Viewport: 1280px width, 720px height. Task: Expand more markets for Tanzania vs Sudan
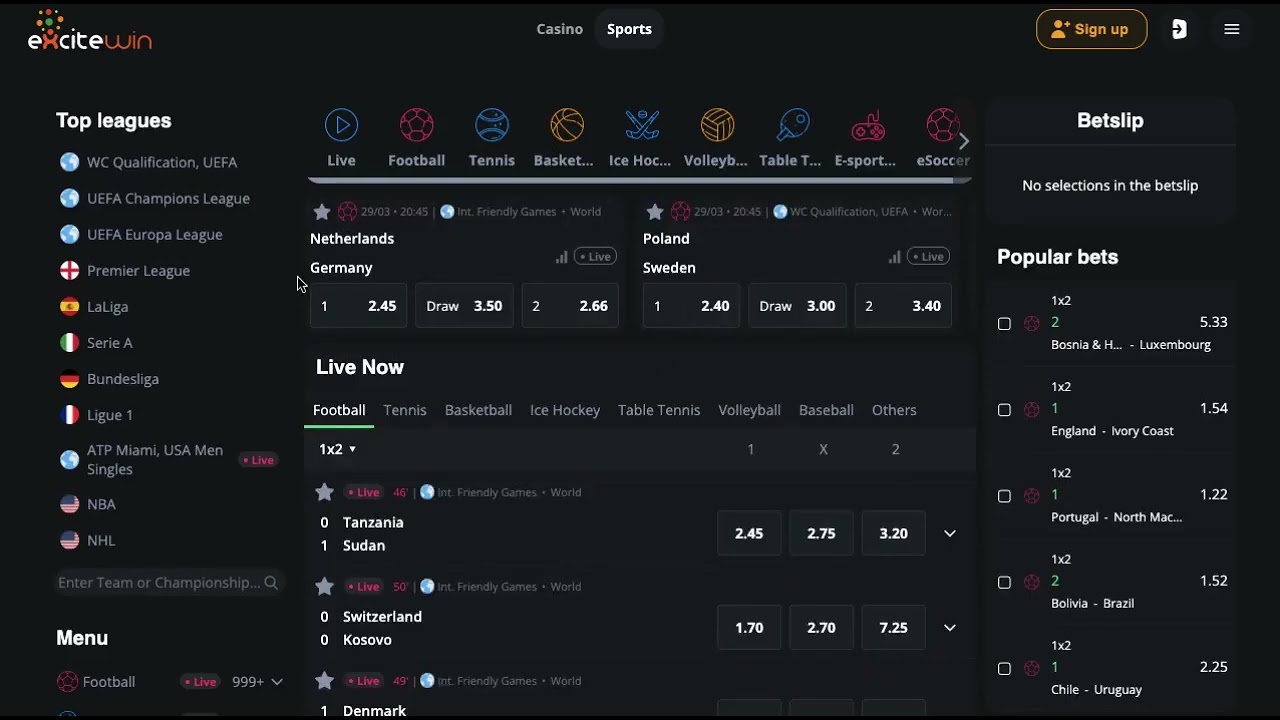pyautogui.click(x=950, y=533)
